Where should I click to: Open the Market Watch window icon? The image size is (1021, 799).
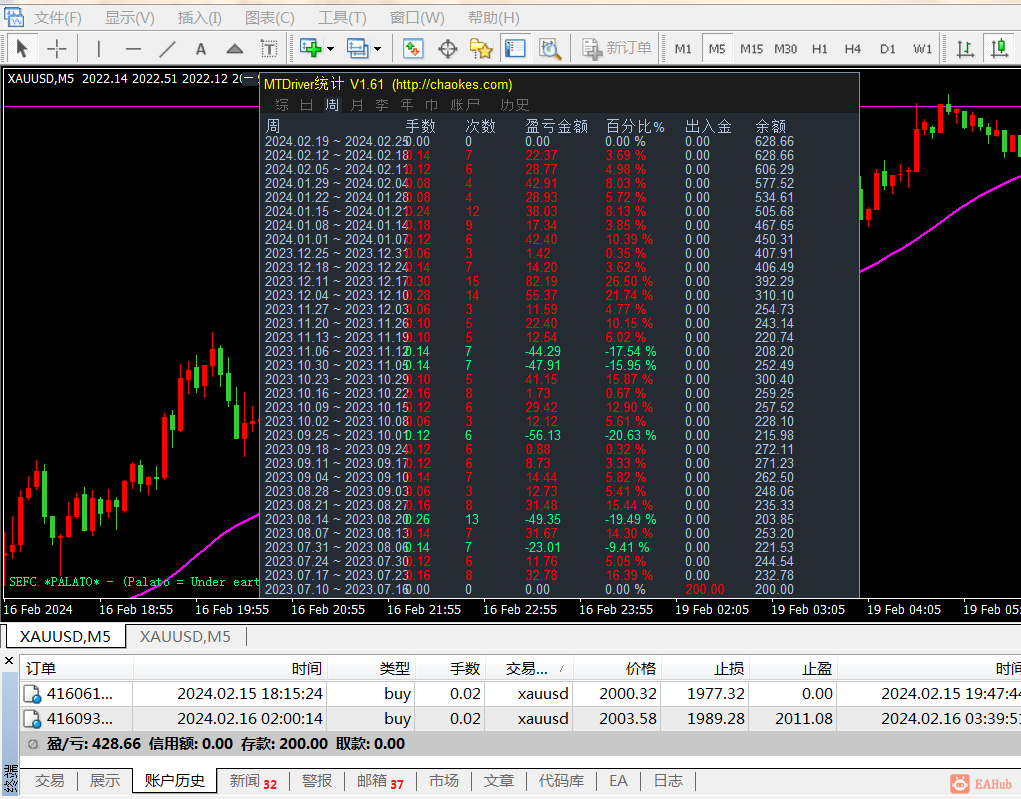click(413, 49)
